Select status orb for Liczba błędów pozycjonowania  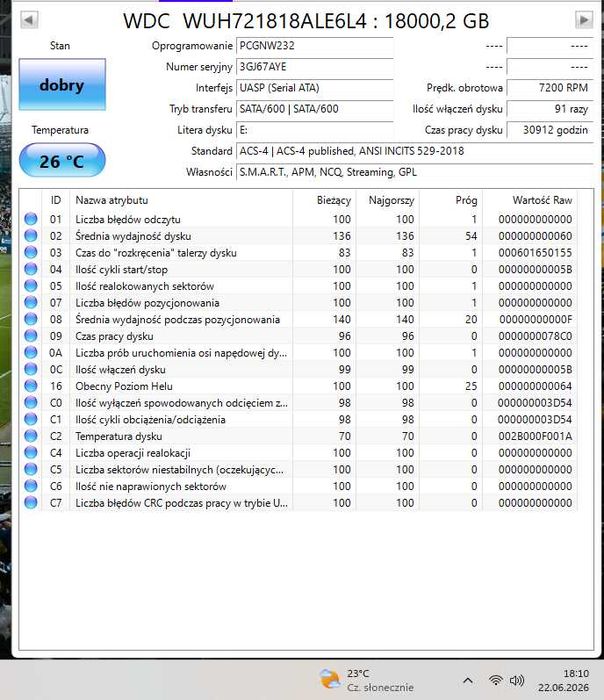[x=31, y=303]
